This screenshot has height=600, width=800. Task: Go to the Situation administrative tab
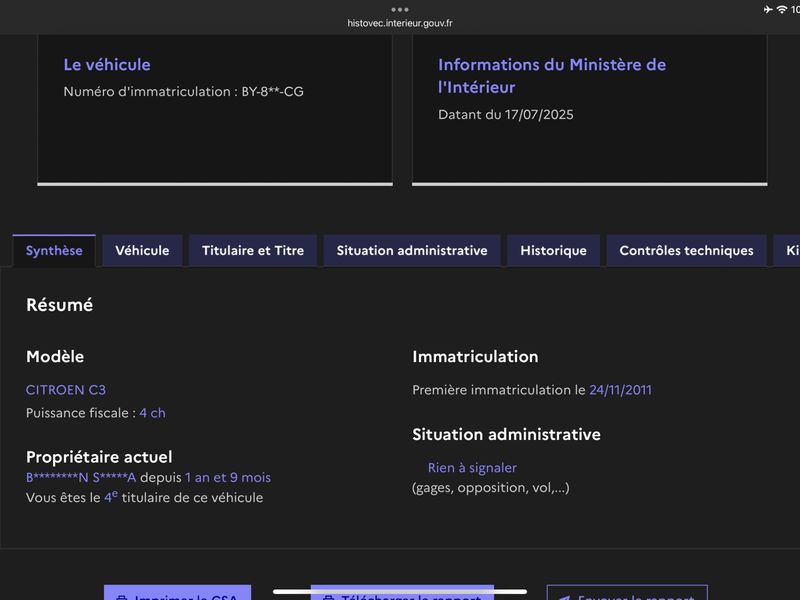(412, 251)
